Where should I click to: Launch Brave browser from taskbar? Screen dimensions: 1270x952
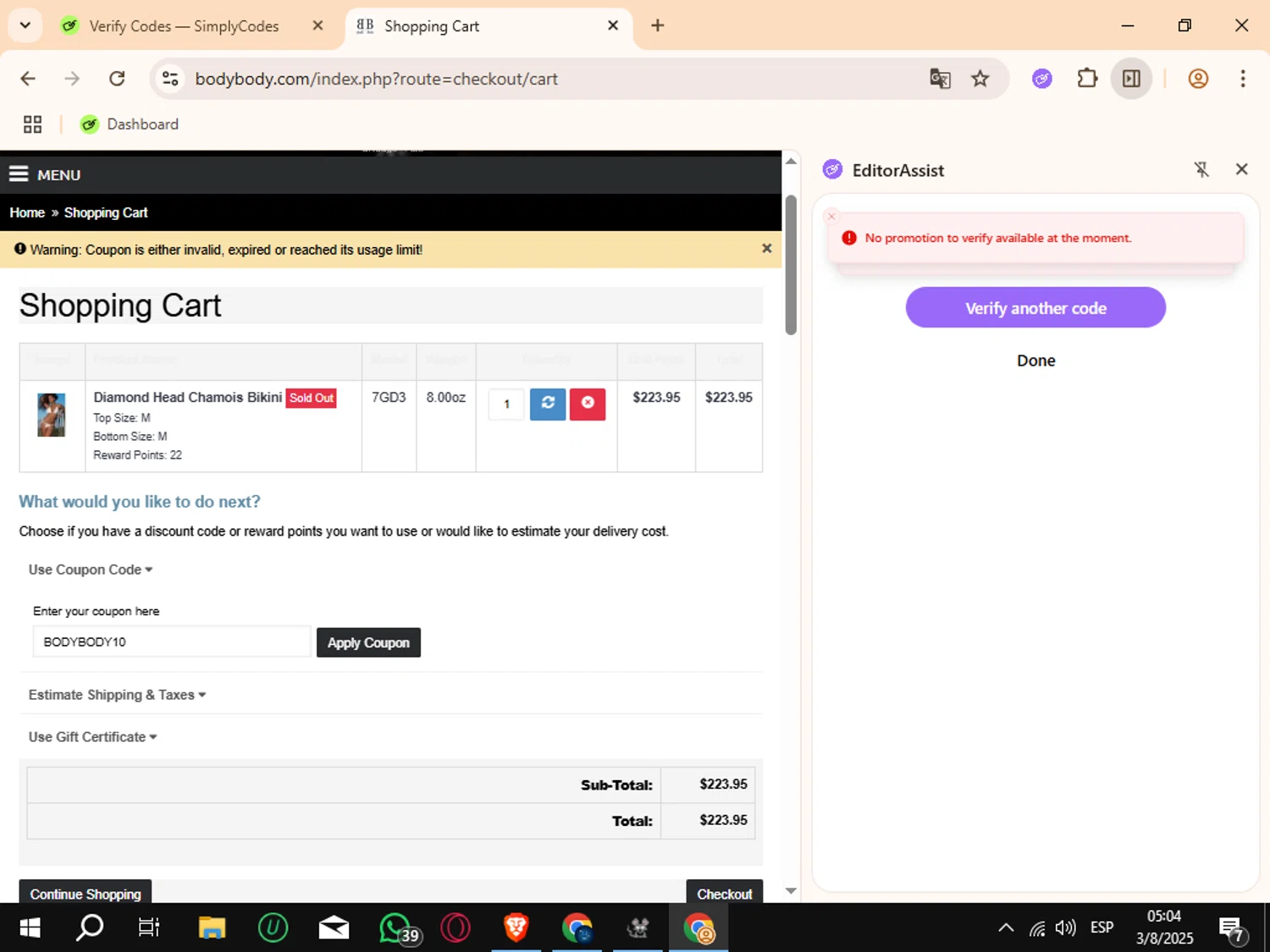pyautogui.click(x=516, y=928)
